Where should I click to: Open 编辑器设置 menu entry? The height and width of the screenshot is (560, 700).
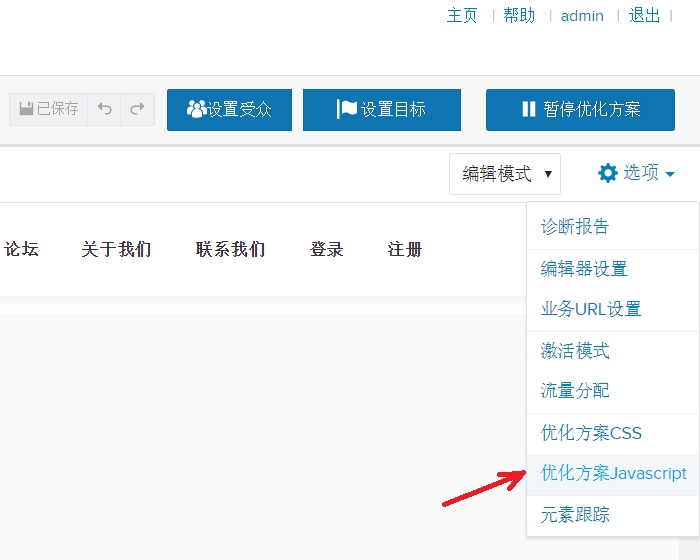584,269
